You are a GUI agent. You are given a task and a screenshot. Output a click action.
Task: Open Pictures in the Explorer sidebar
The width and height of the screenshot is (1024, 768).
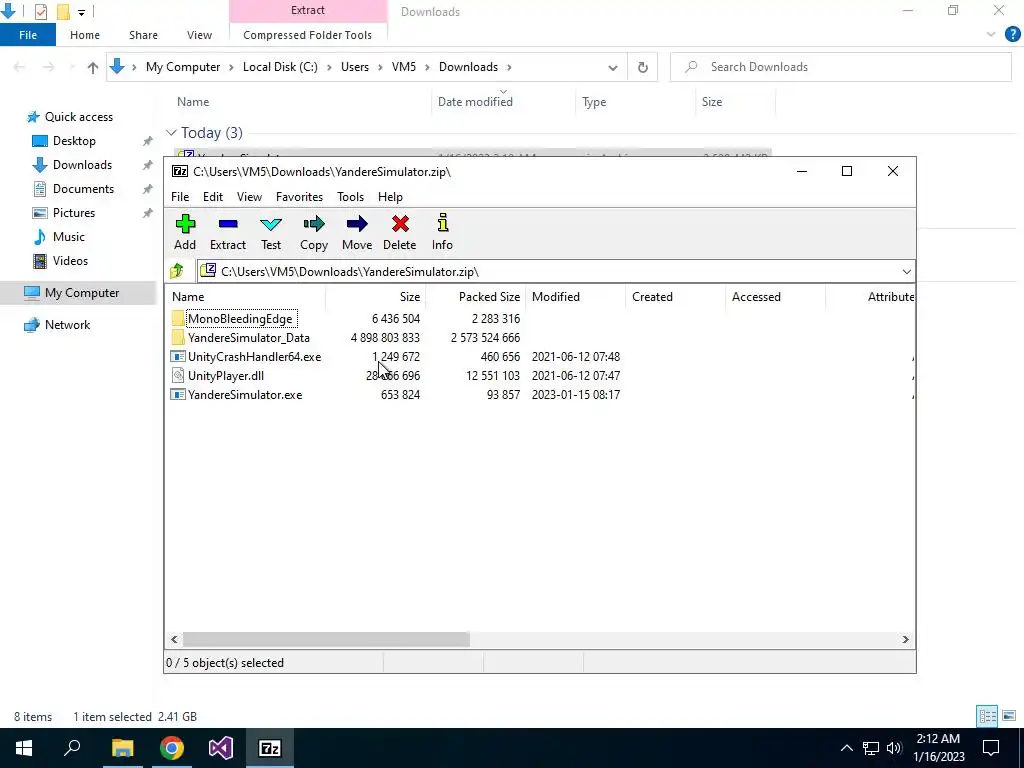pyautogui.click(x=74, y=213)
